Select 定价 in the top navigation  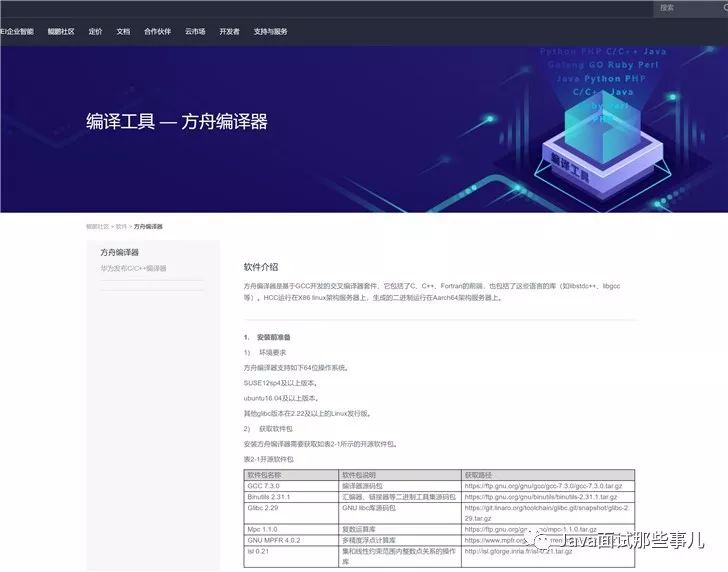(x=95, y=32)
